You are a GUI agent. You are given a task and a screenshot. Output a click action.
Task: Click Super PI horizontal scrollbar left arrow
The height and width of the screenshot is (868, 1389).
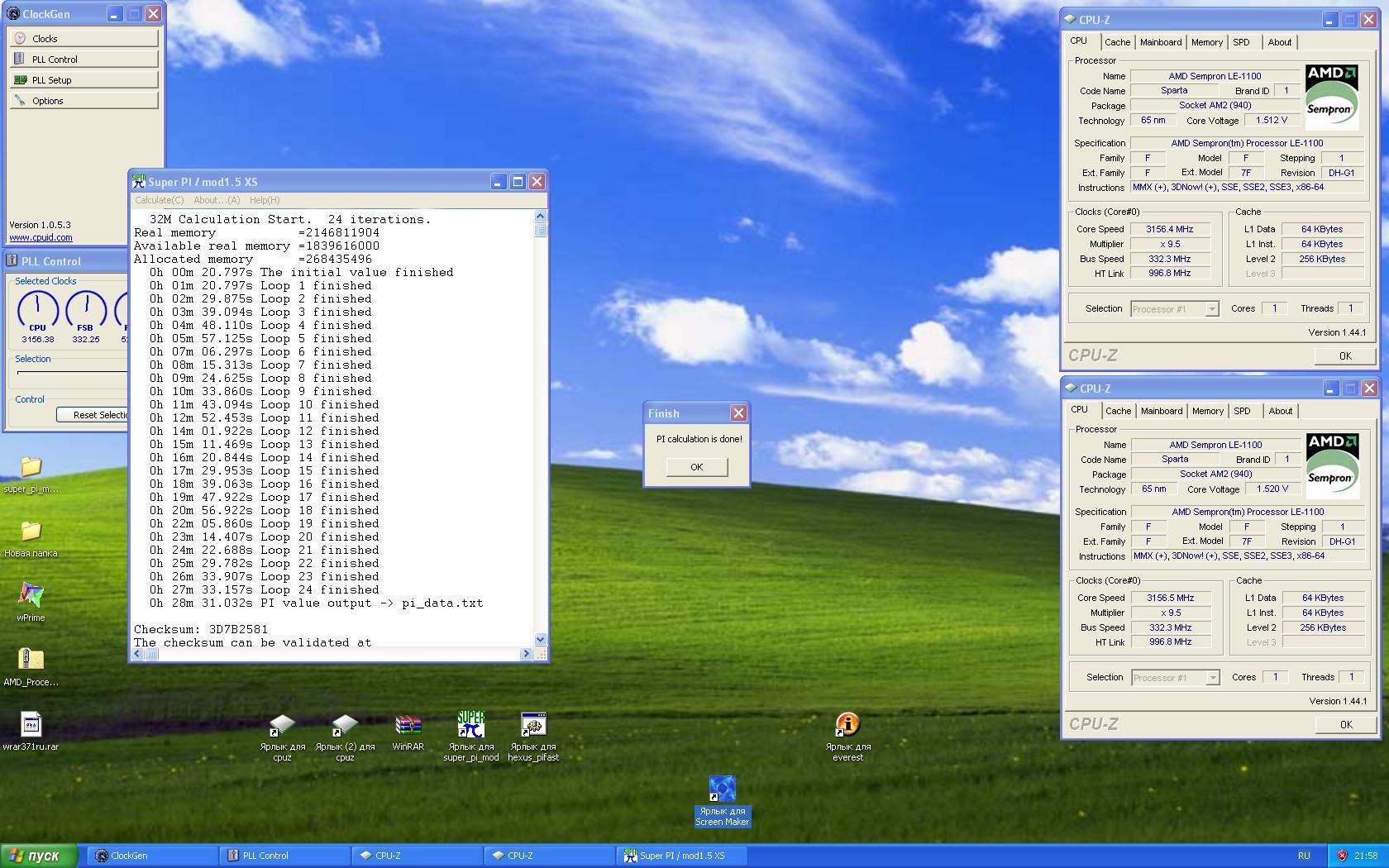(x=137, y=654)
